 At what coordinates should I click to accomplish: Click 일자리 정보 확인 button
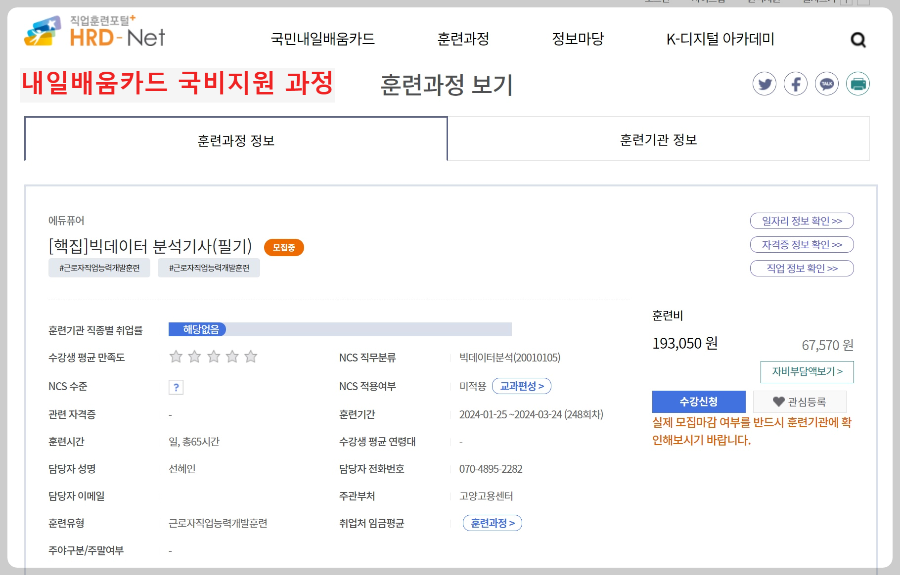tap(802, 221)
